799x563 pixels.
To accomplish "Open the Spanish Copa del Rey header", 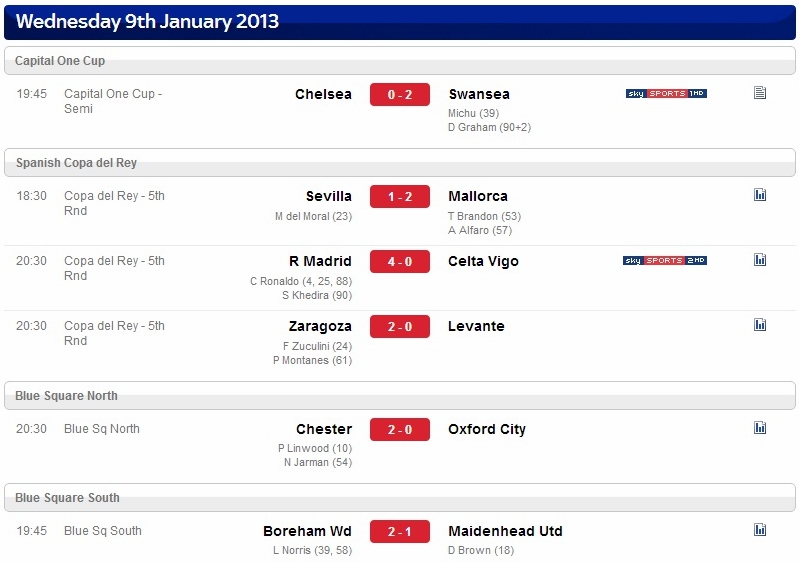I will (x=400, y=163).
